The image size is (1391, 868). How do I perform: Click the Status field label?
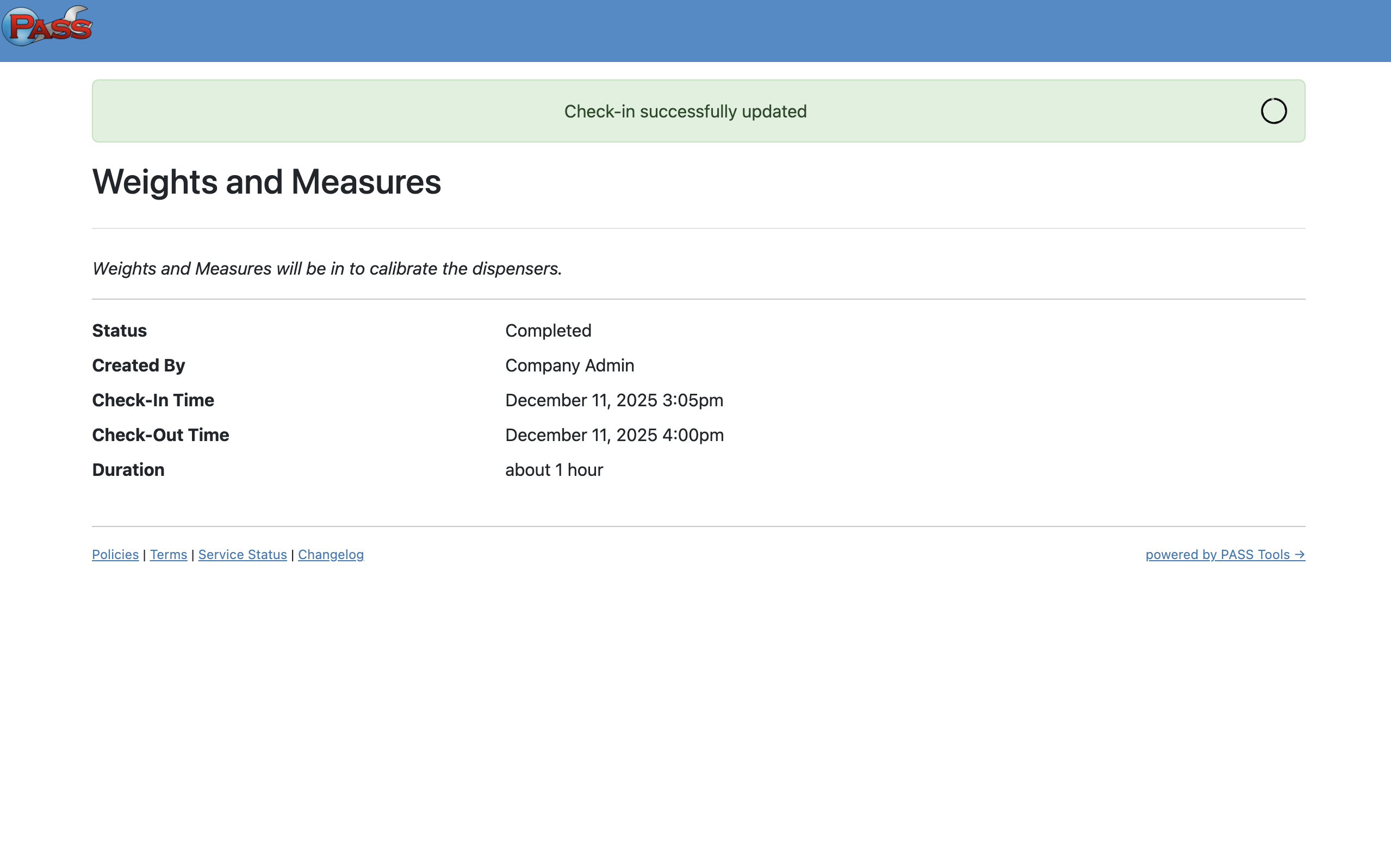tap(119, 331)
